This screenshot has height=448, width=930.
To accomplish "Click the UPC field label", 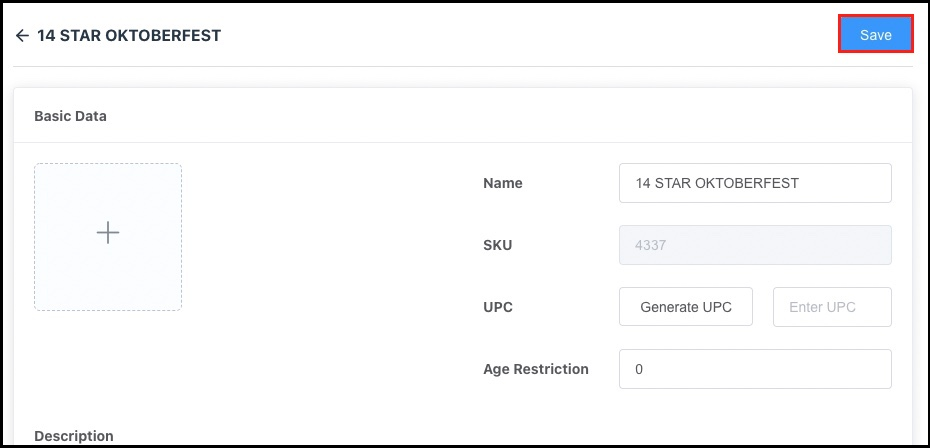I will [x=498, y=307].
